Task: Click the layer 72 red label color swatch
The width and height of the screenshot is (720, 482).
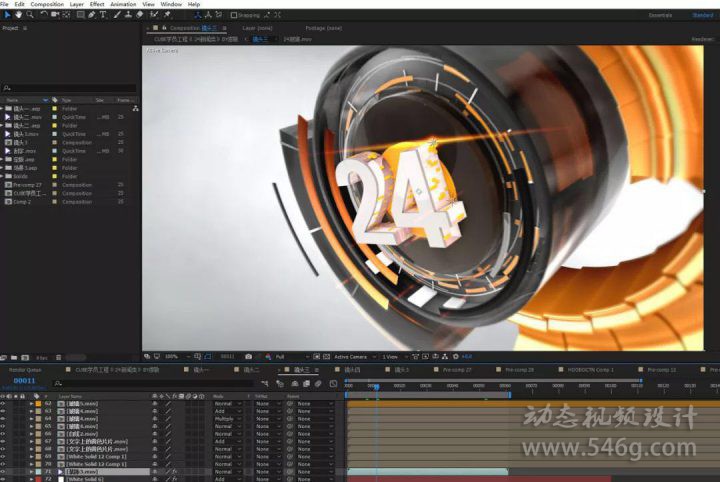Action: click(38, 479)
